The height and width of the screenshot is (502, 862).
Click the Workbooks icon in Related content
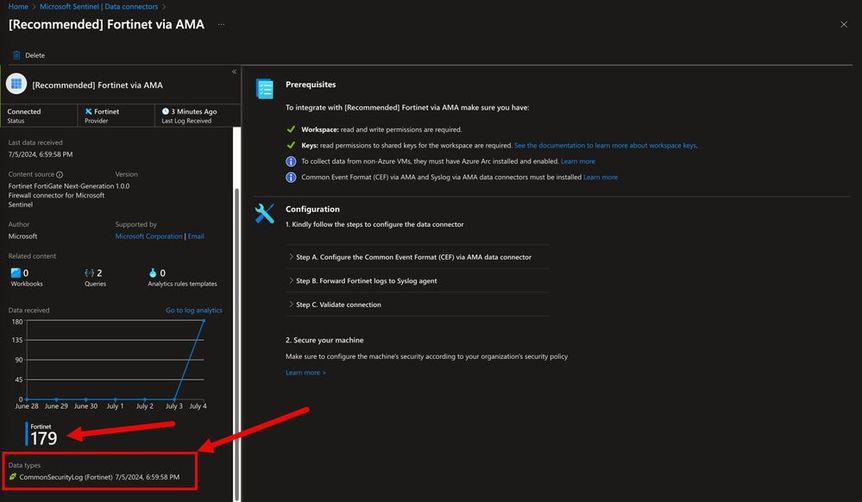click(16, 272)
